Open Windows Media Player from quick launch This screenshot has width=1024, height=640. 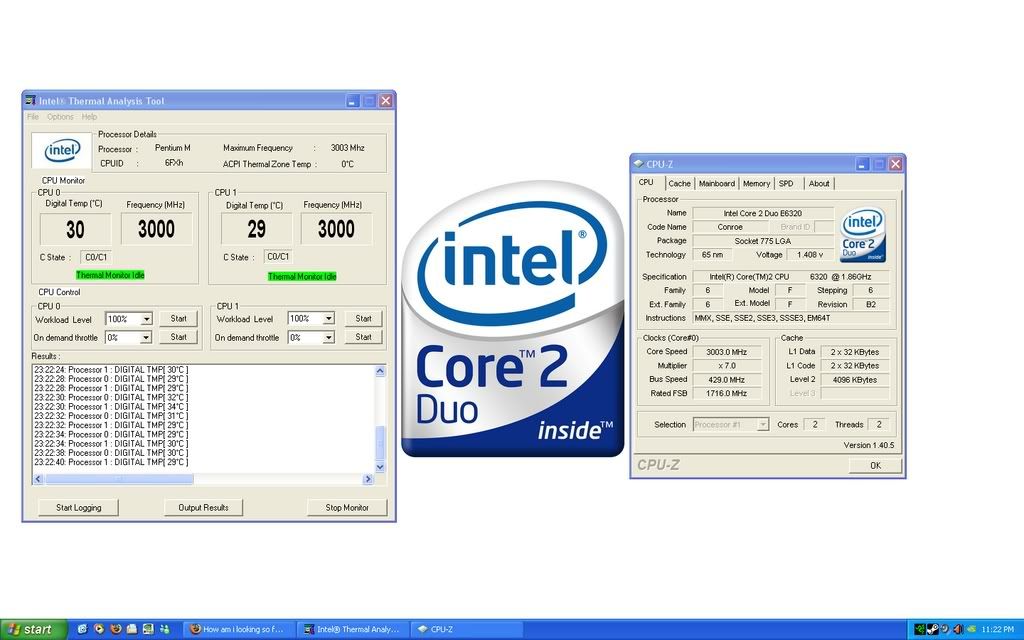[x=99, y=629]
